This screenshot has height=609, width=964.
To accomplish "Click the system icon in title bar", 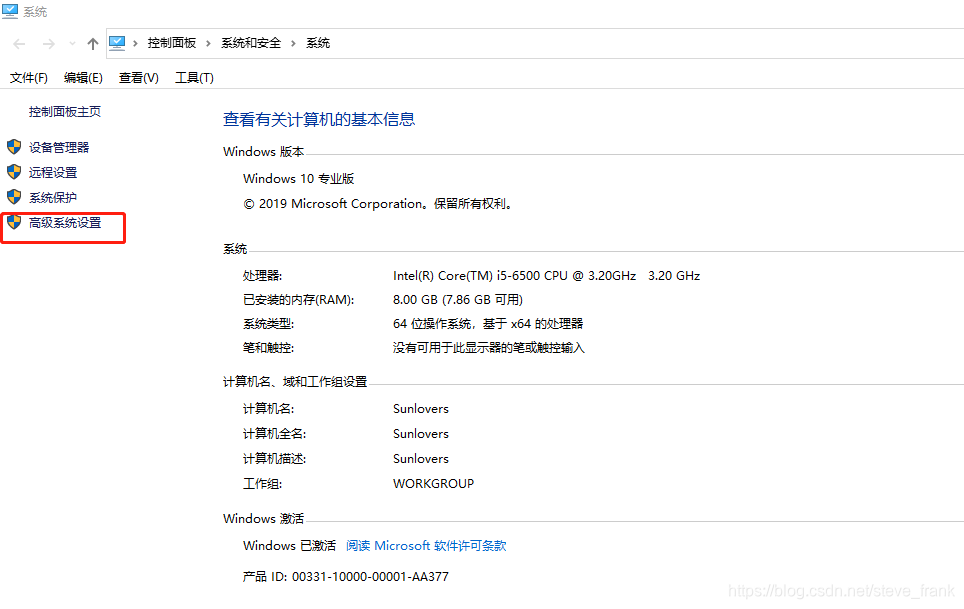I will pos(10,11).
